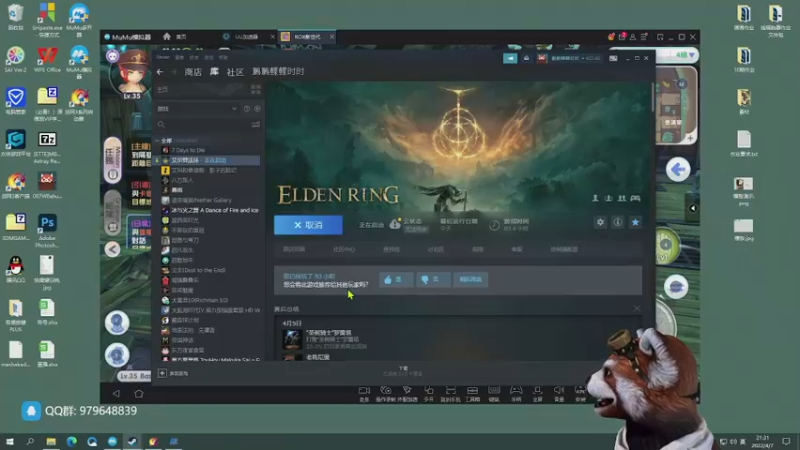
Task: Click the 稍后再说 maybe later button
Action: pyautogui.click(x=470, y=280)
